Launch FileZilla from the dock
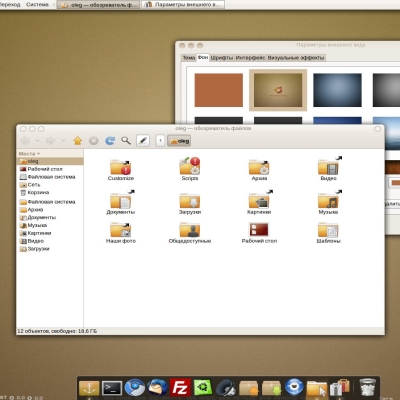 pyautogui.click(x=180, y=388)
